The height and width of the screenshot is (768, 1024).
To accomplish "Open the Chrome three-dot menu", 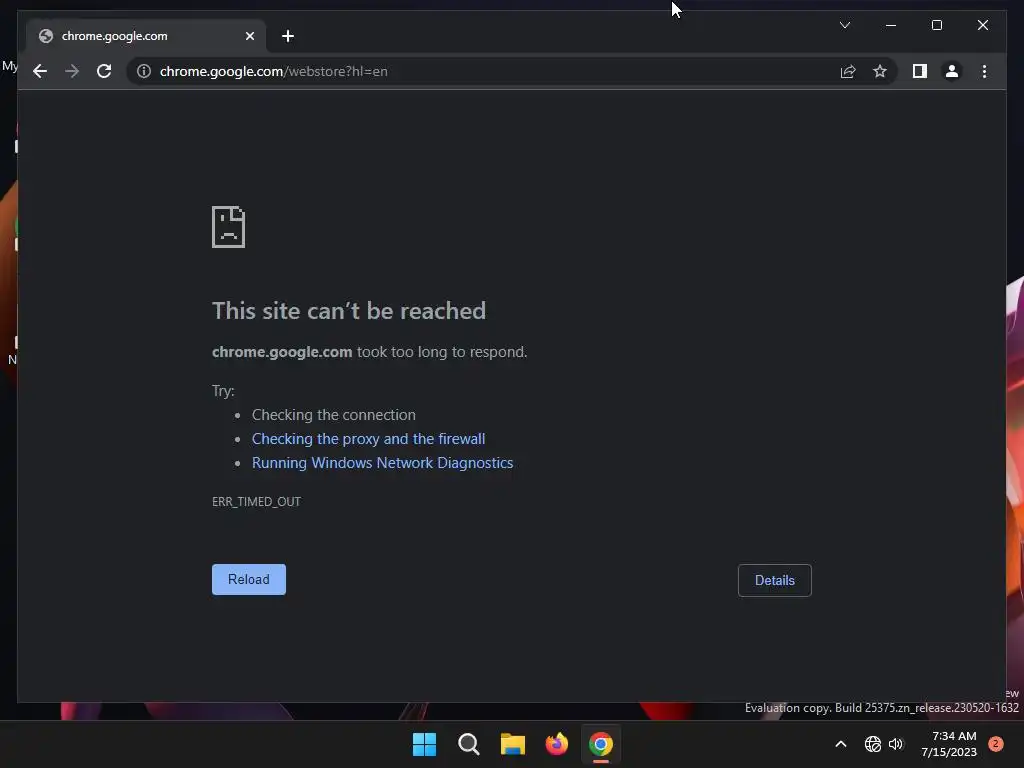I will [984, 71].
